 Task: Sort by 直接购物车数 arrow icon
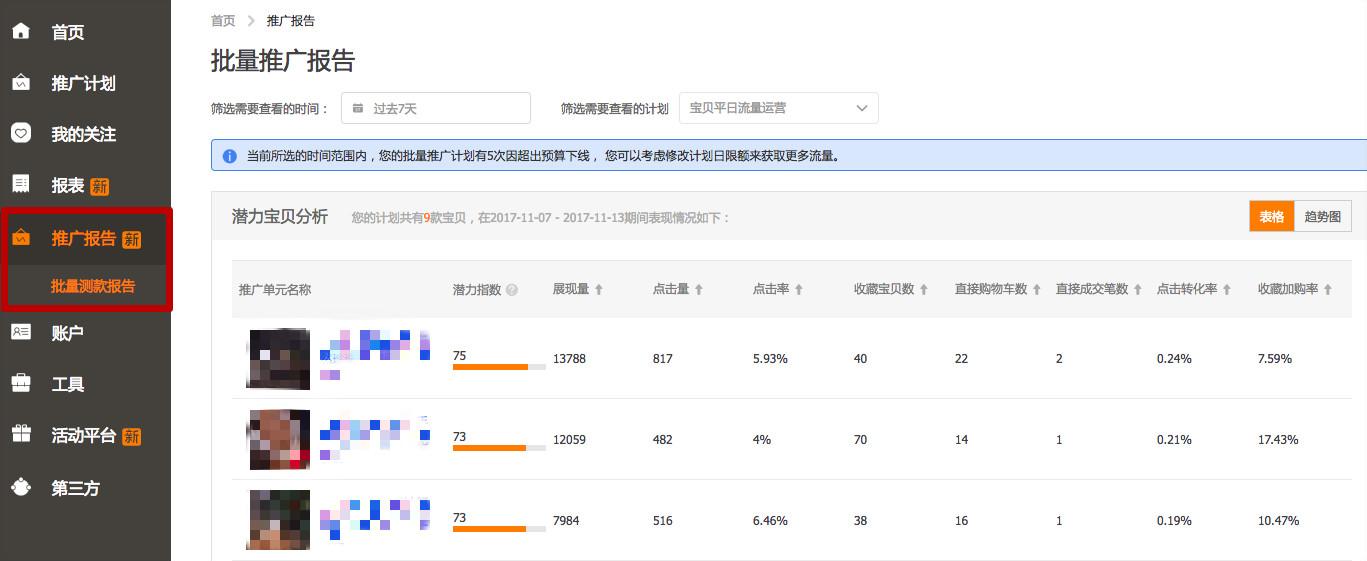click(1037, 289)
